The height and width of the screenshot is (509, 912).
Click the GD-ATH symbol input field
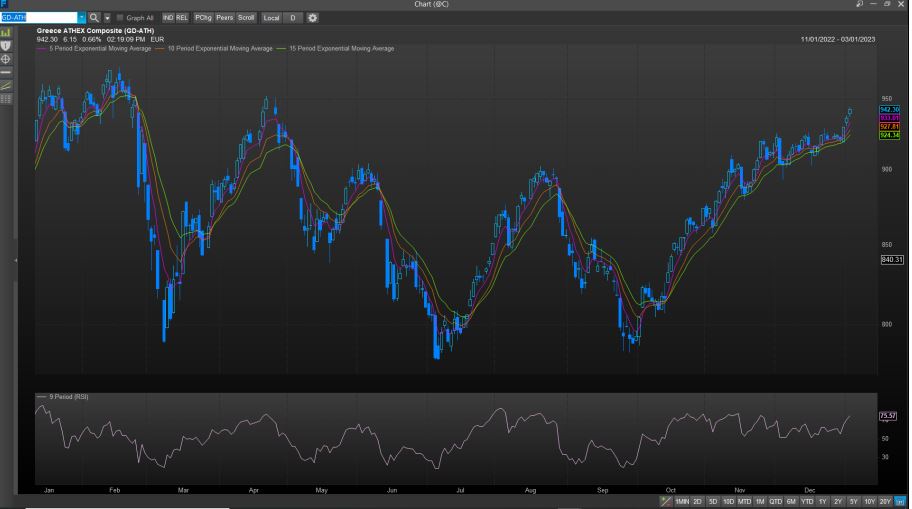38,18
